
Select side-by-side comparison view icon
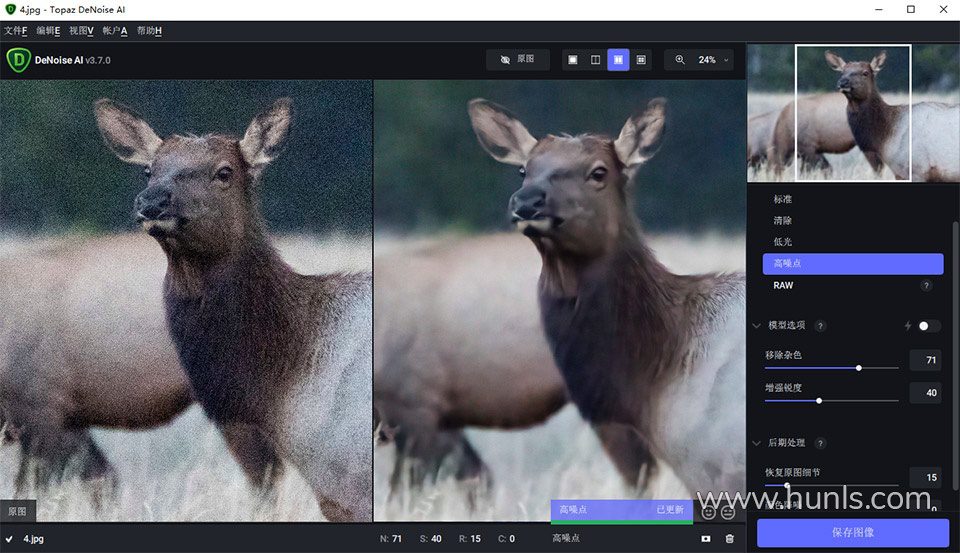[x=618, y=60]
